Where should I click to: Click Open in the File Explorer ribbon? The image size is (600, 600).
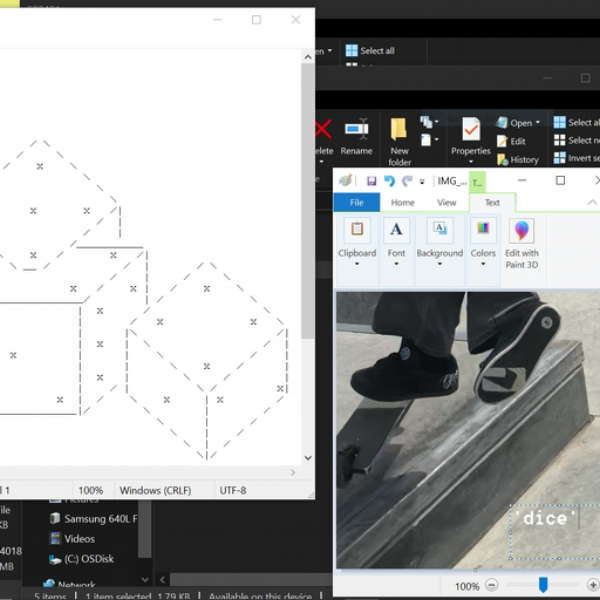517,123
